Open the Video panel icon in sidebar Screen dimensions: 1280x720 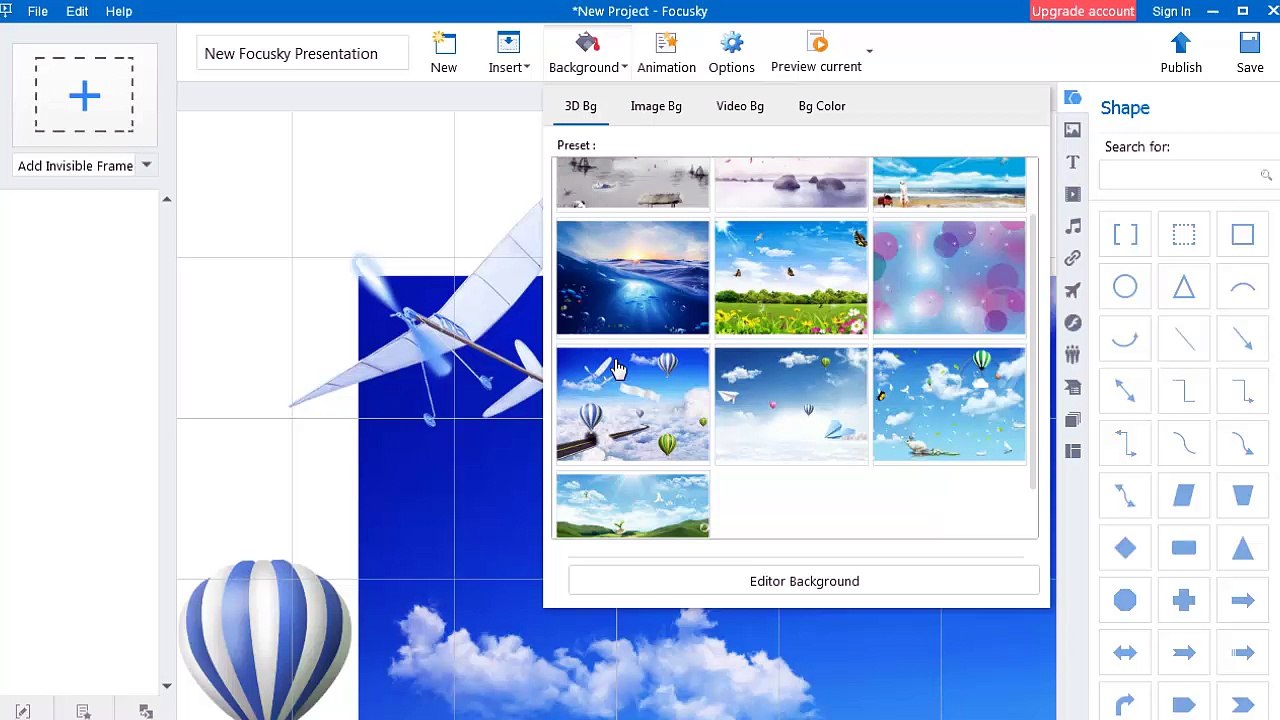click(1073, 194)
